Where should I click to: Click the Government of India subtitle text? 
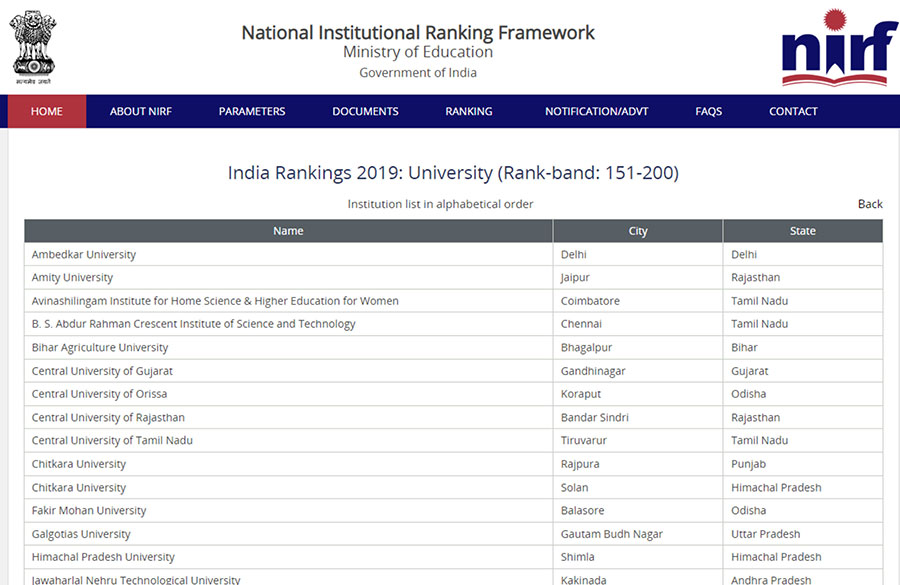[x=418, y=72]
